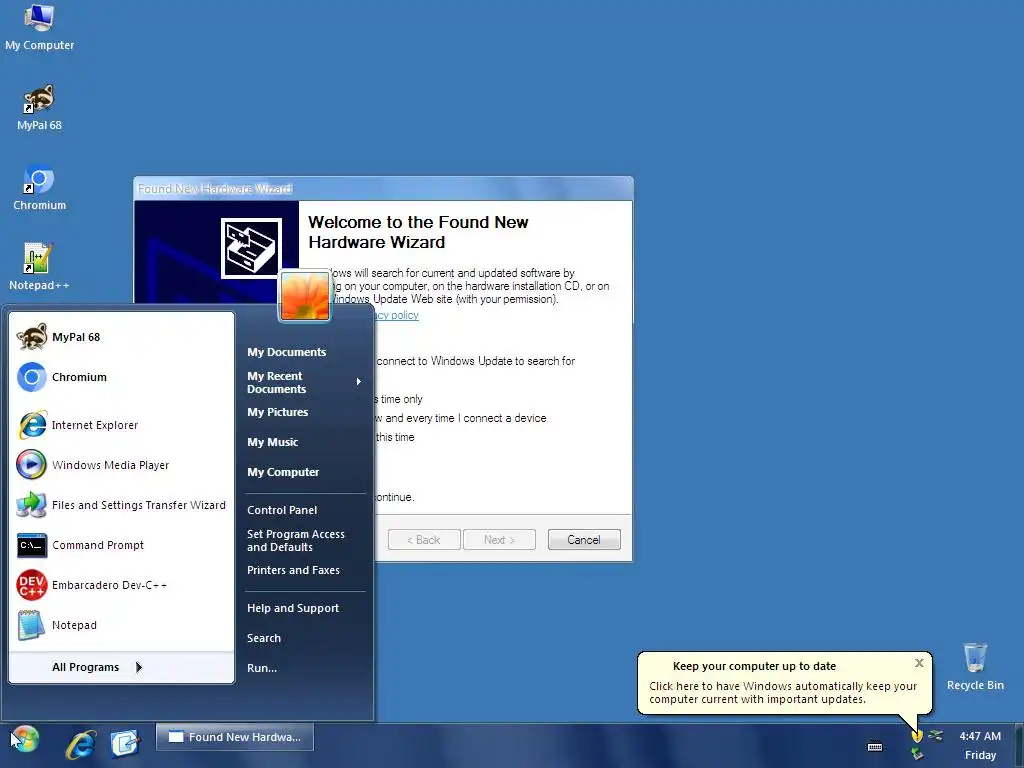Open Search from Start menu

click(x=264, y=638)
